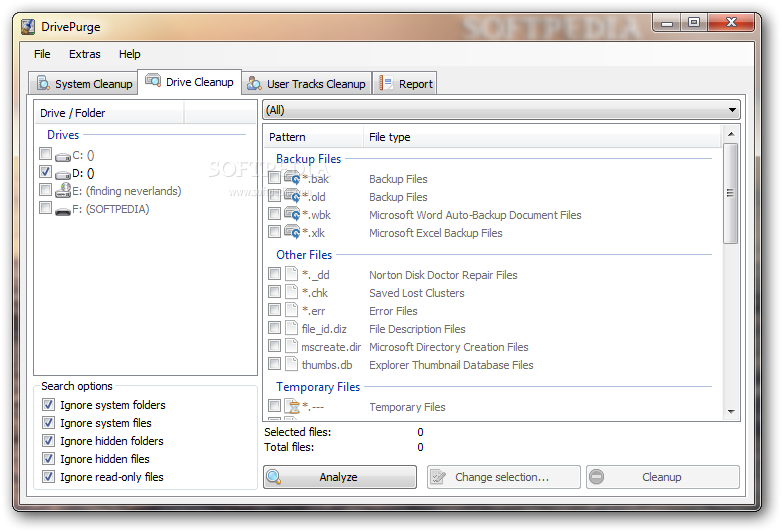Image resolution: width=782 pixels, height=532 pixels.
Task: Enable the thumbs.db pattern checkbox
Action: click(274, 363)
